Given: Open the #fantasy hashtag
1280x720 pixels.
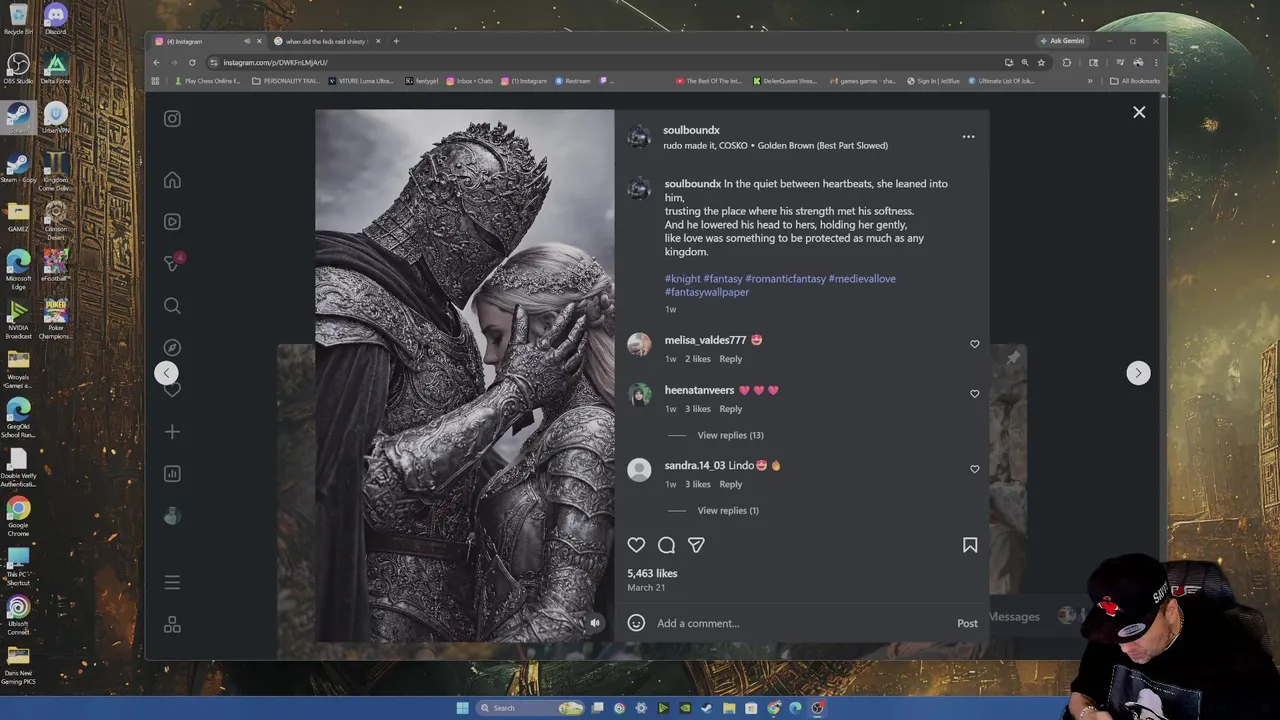Looking at the screenshot, I should (723, 279).
